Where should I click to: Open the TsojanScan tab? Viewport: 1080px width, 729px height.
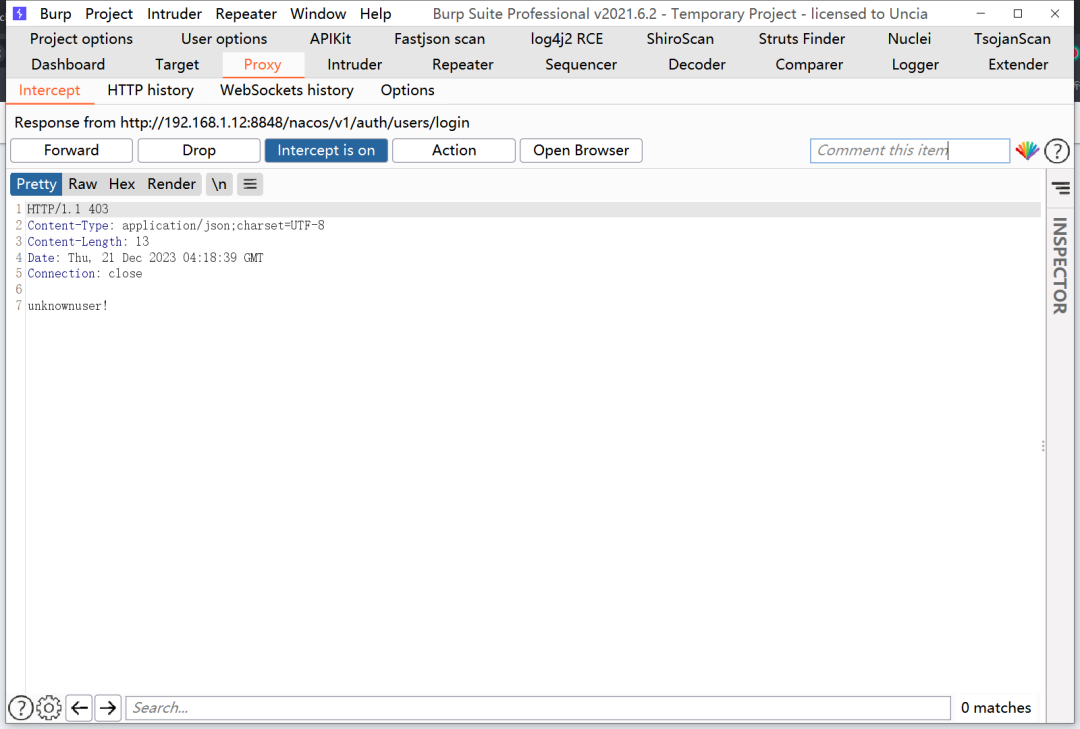[x=1012, y=39]
